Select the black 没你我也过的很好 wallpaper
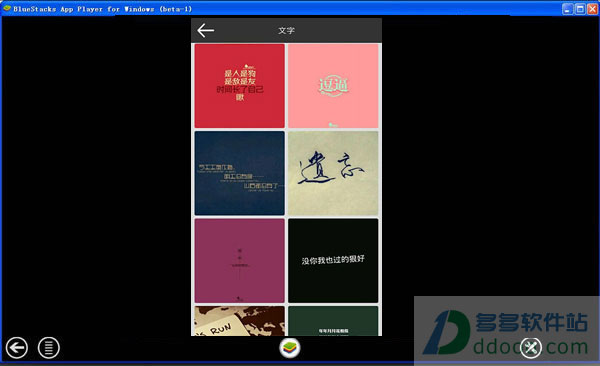 point(333,261)
